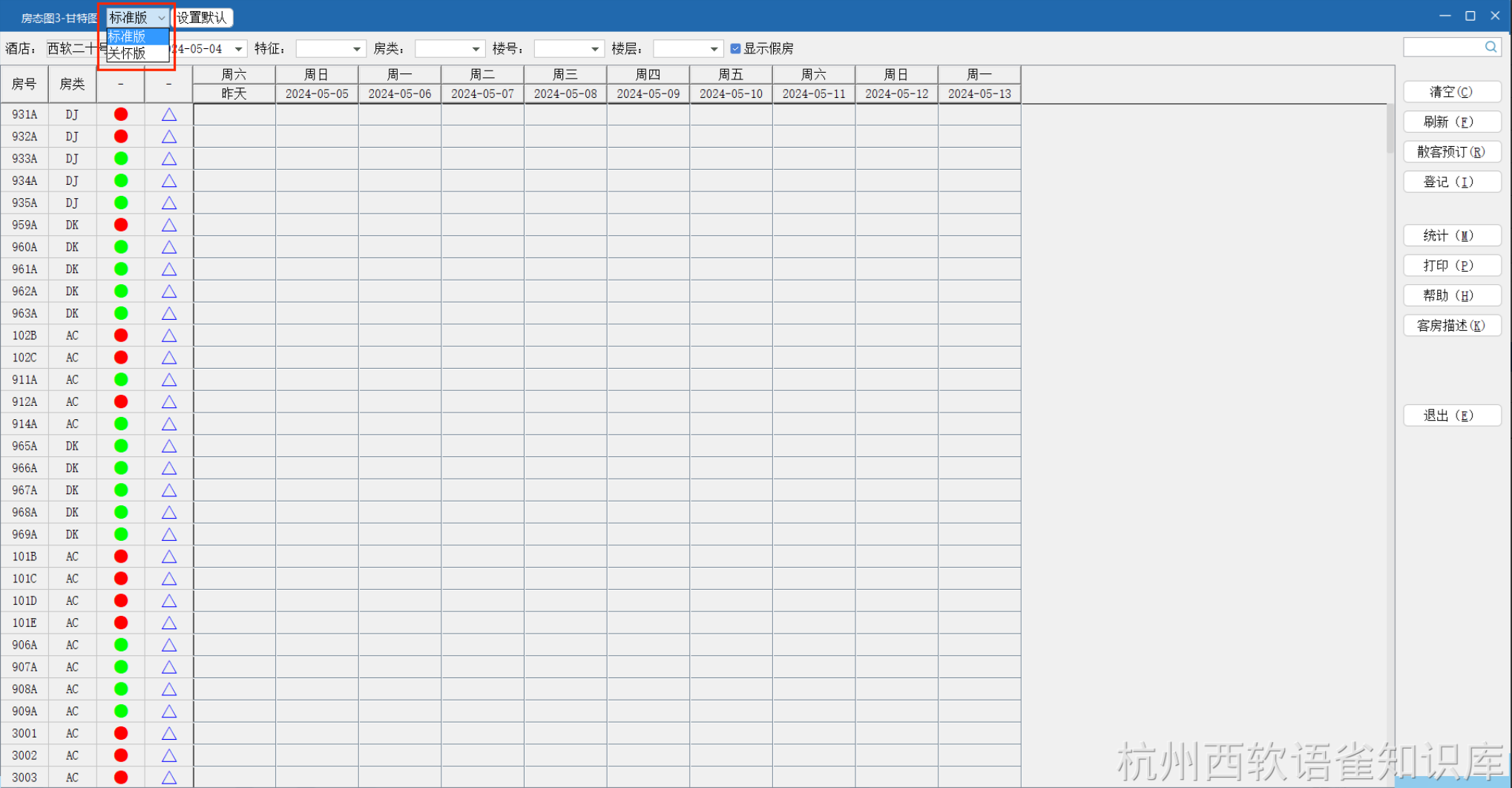Click the search magnifier icon
Screen dimensions: 1512x788
click(x=1490, y=47)
